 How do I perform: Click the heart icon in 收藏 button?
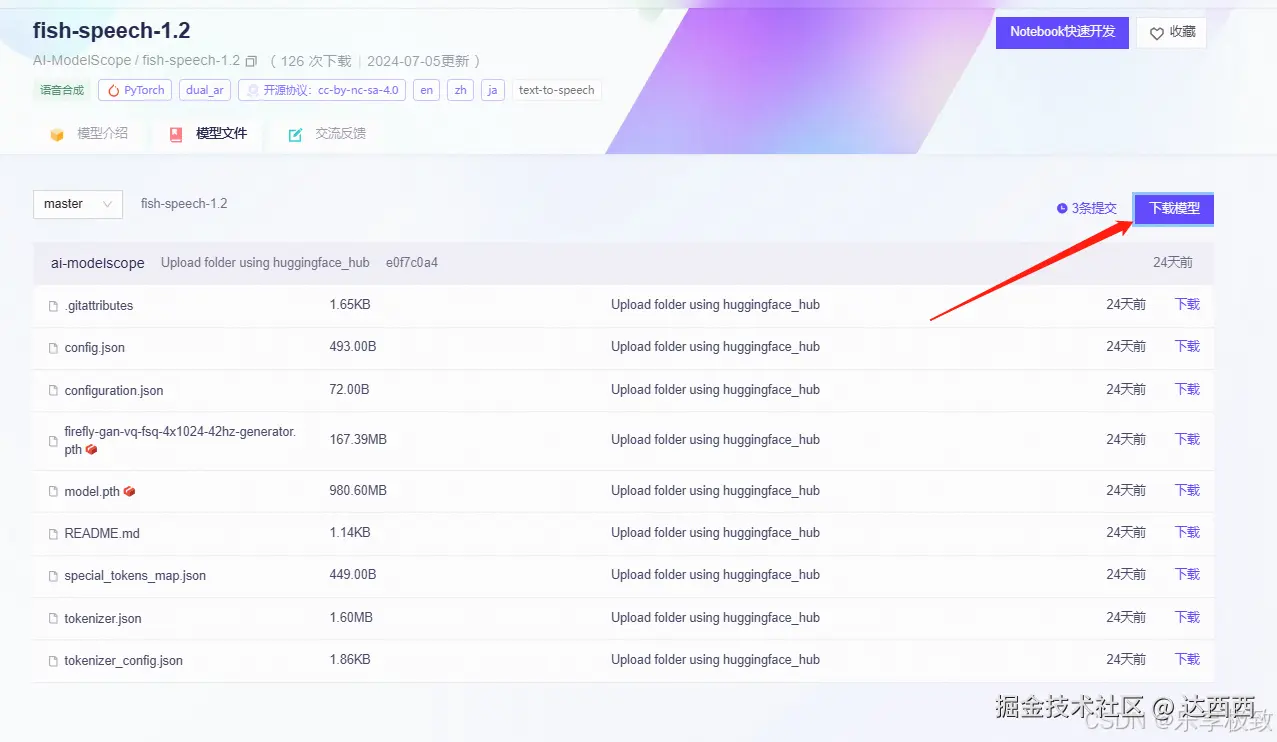click(x=1157, y=33)
